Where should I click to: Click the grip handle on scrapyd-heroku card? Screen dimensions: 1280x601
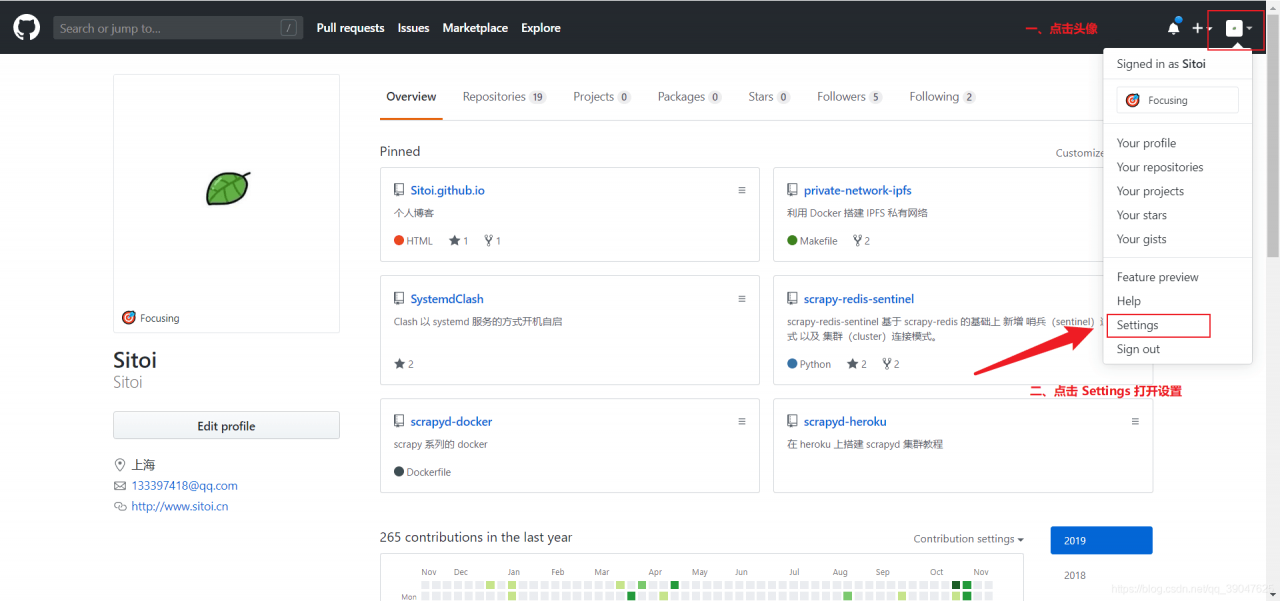tap(1135, 422)
